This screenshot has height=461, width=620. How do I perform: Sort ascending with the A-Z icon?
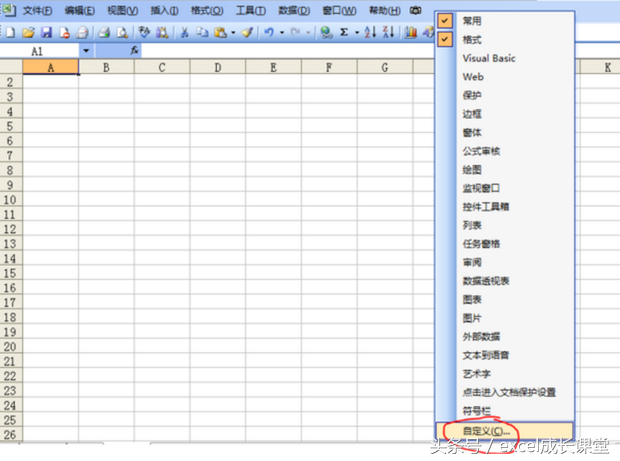tap(370, 32)
